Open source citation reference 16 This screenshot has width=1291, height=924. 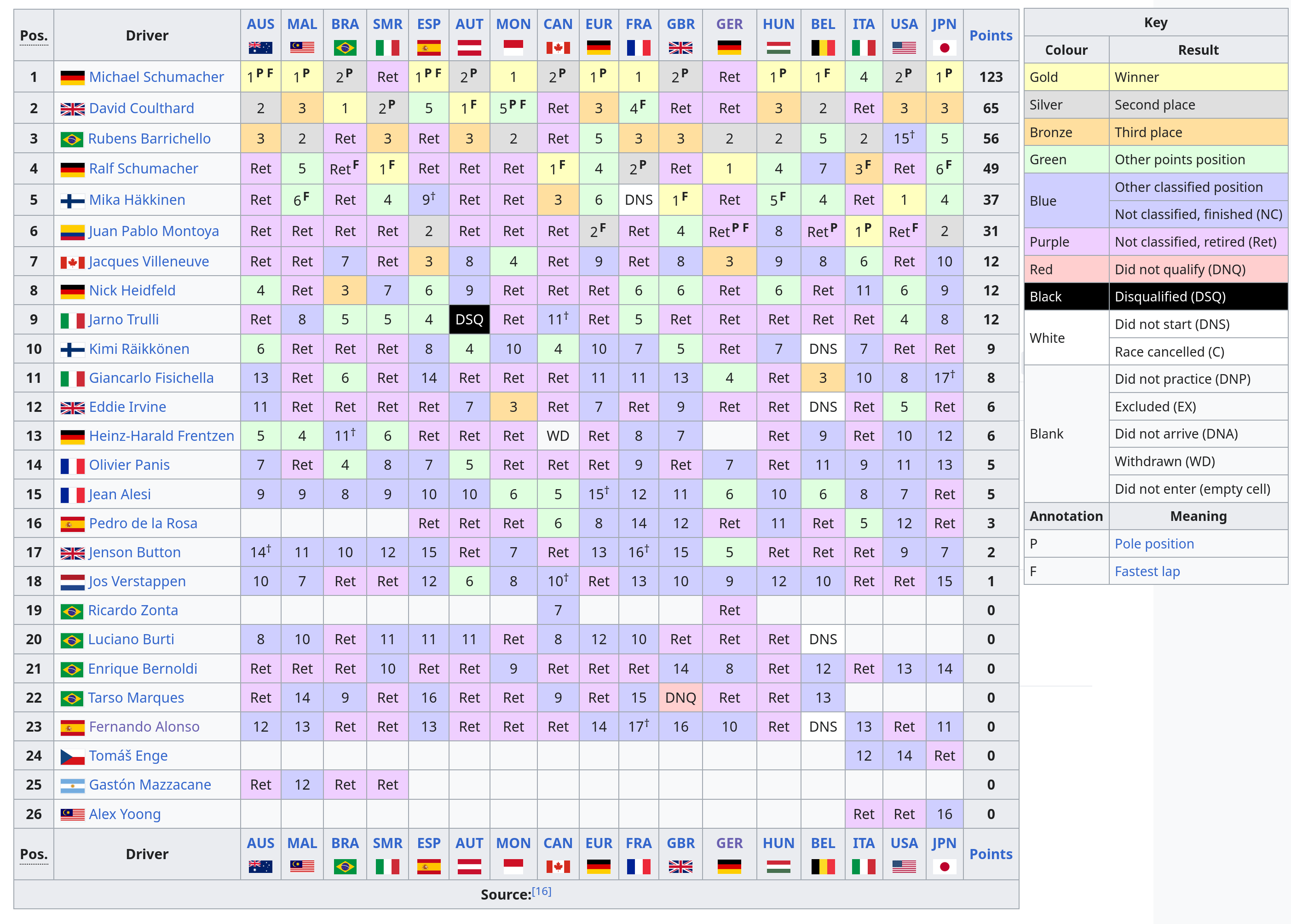point(542,891)
